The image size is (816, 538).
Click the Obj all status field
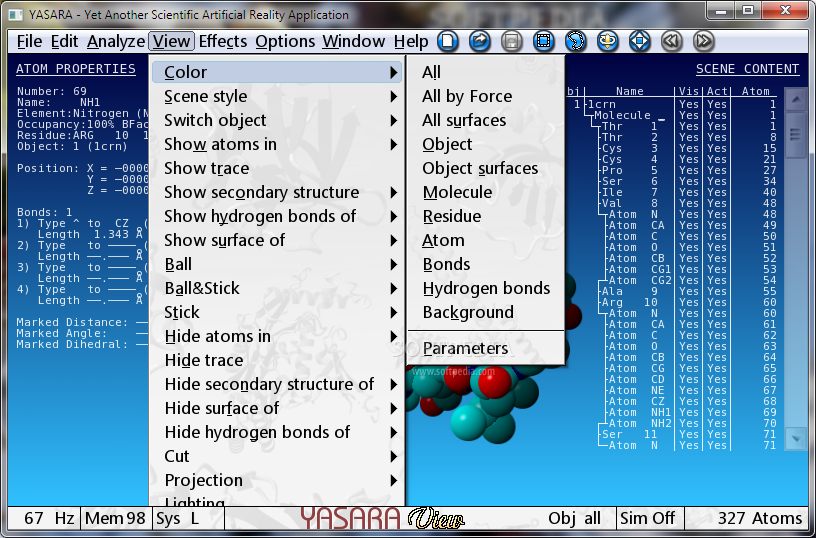coord(574,519)
